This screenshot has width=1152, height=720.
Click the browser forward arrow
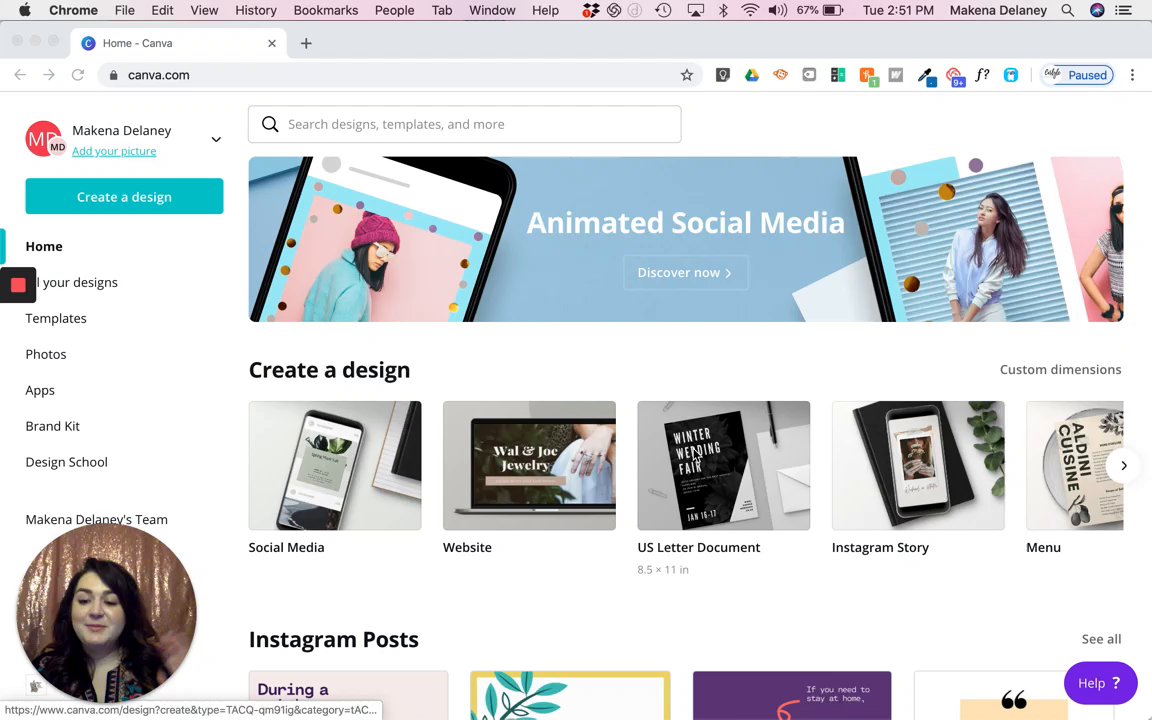[x=48, y=75]
